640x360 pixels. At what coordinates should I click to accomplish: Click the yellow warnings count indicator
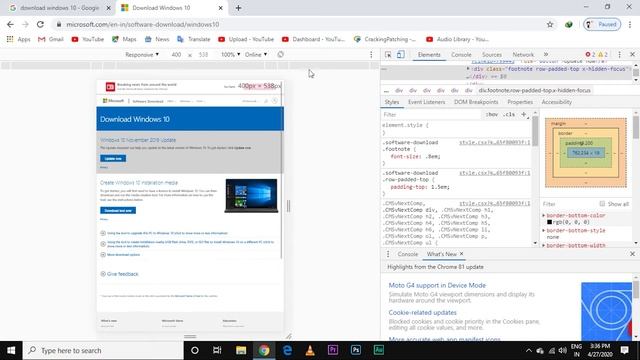coord(603,54)
